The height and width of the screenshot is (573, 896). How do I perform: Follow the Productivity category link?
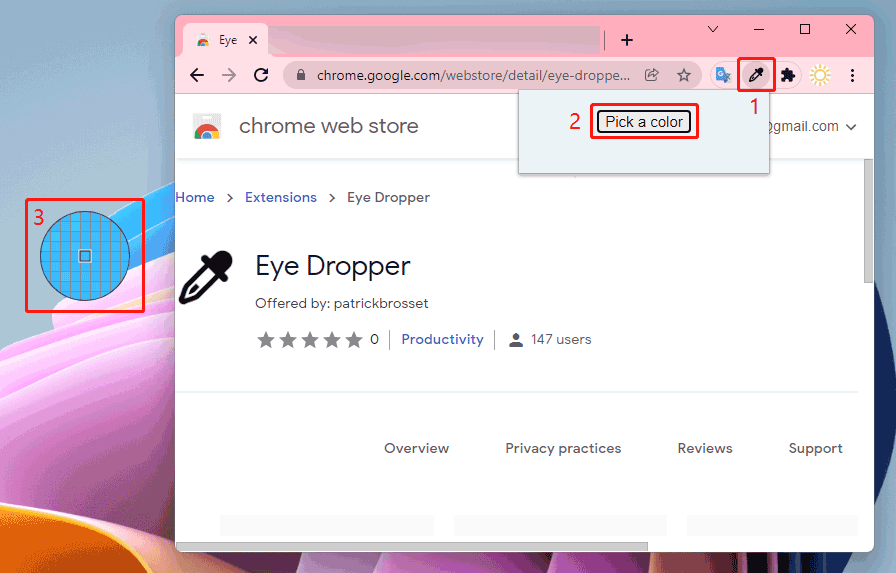pos(442,339)
